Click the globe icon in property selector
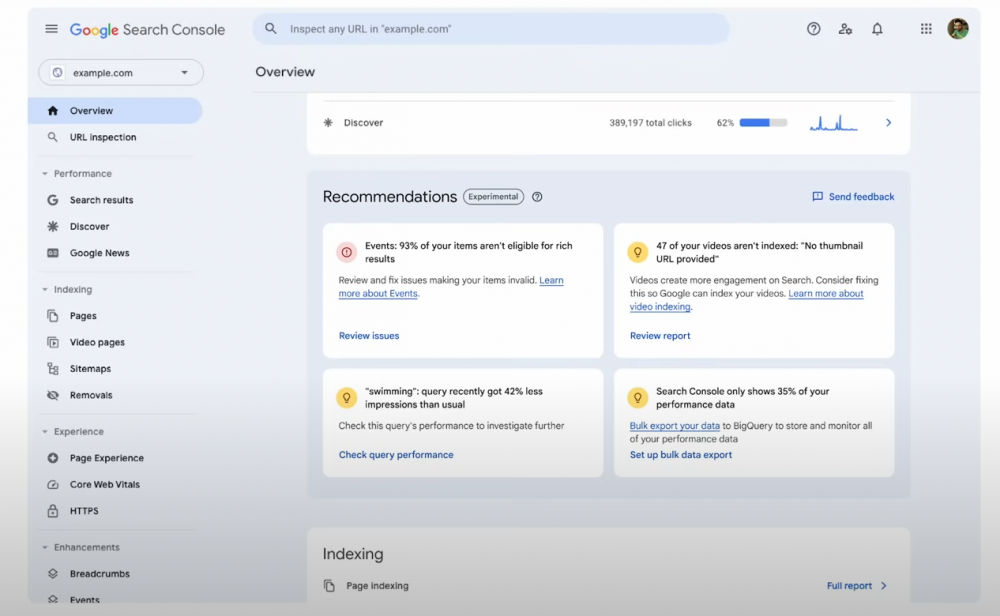Screen dimensions: 1000x616 [x=57, y=73]
